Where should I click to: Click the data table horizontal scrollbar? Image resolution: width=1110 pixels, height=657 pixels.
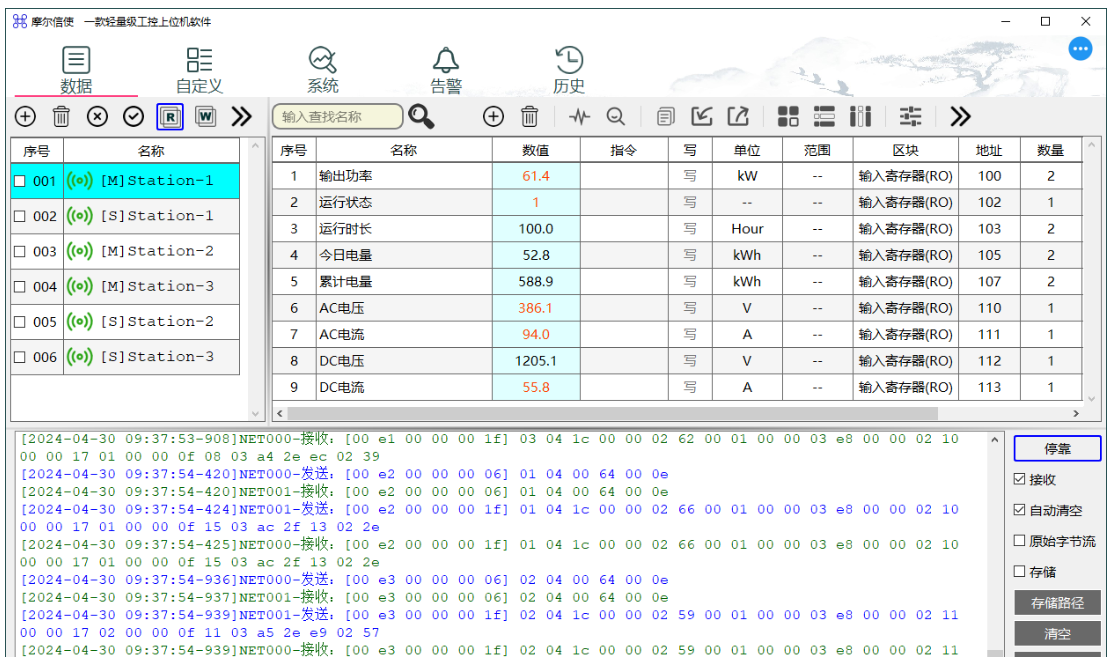(x=612, y=413)
